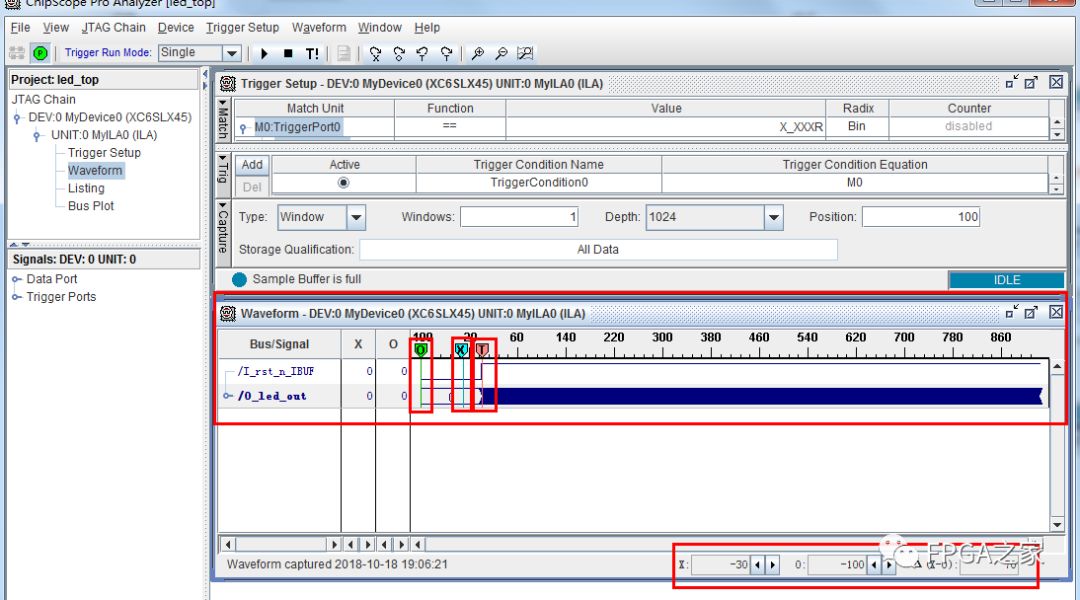This screenshot has width=1080, height=600.
Task: Select Listing in the project tree
Action: [86, 188]
